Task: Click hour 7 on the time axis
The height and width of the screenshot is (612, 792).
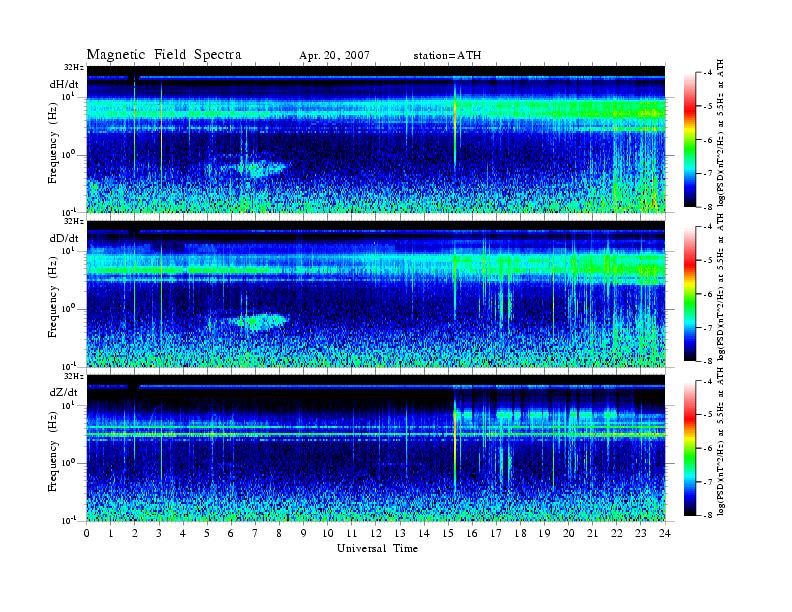Action: tap(256, 534)
